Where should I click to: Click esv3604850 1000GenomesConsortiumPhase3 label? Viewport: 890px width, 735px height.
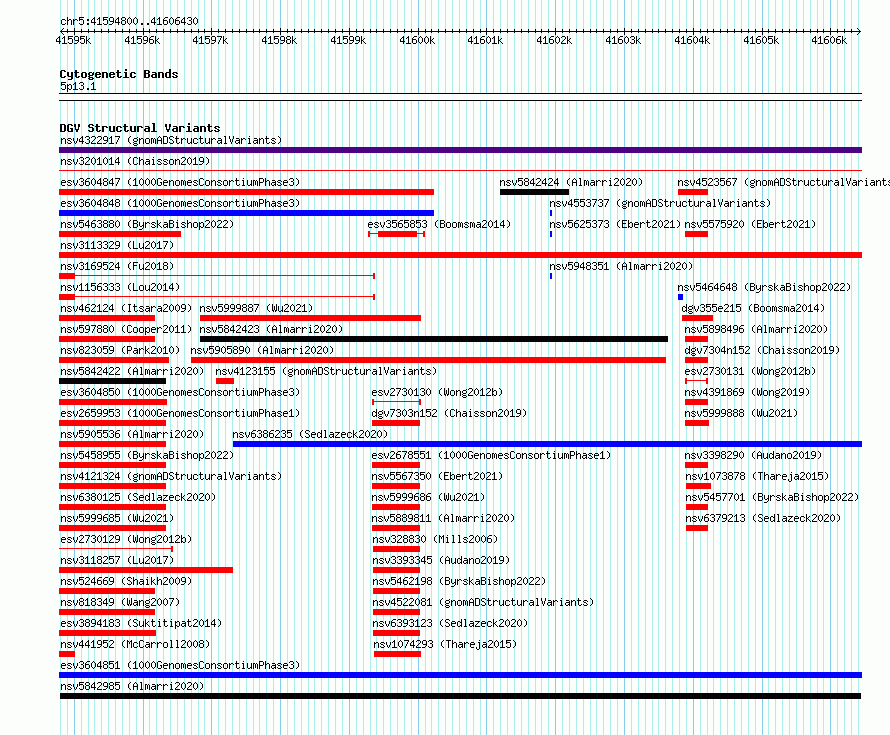(x=180, y=392)
